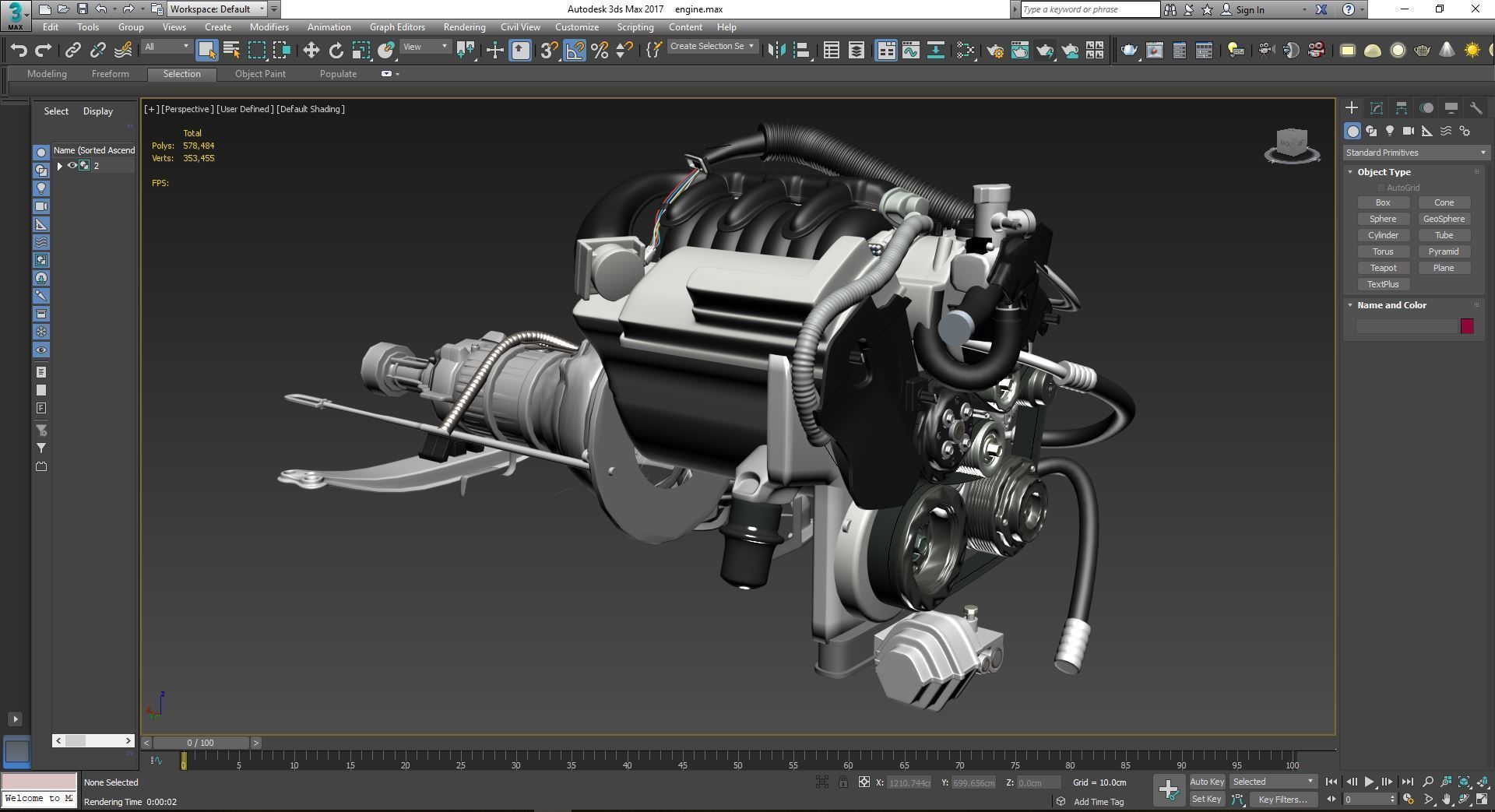The width and height of the screenshot is (1495, 812).
Task: Click the time slider 0 / 100 handle
Action: pos(201,743)
